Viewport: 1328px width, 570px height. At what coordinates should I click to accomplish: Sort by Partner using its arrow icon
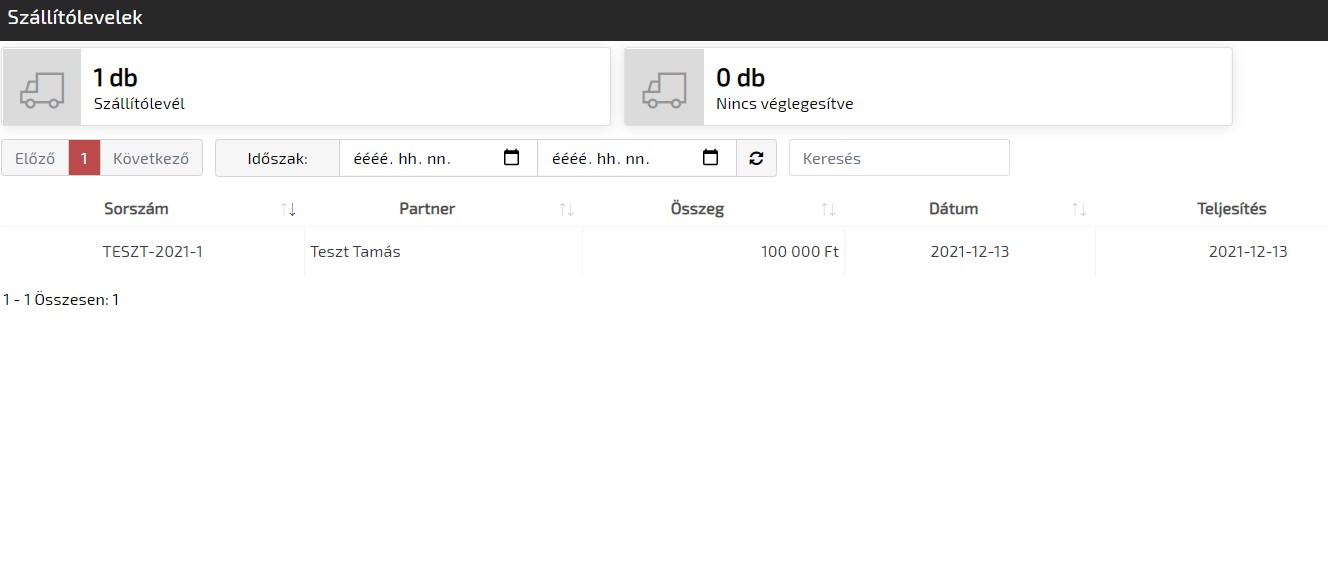[566, 209]
